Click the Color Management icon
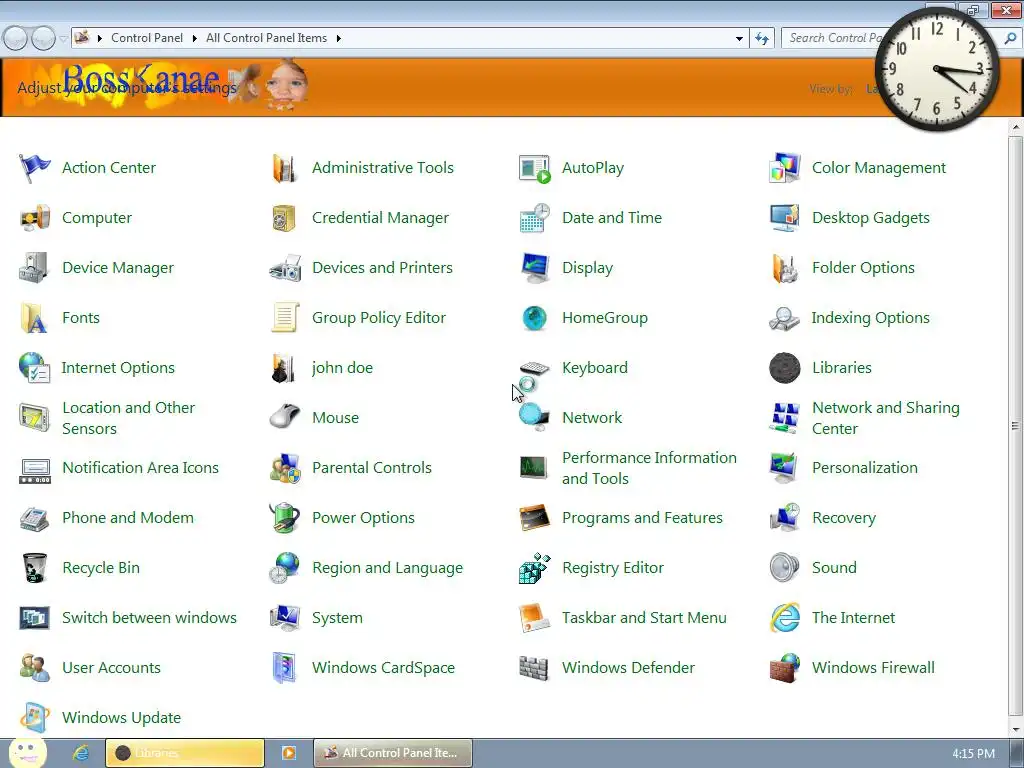The image size is (1024, 768). coord(784,168)
